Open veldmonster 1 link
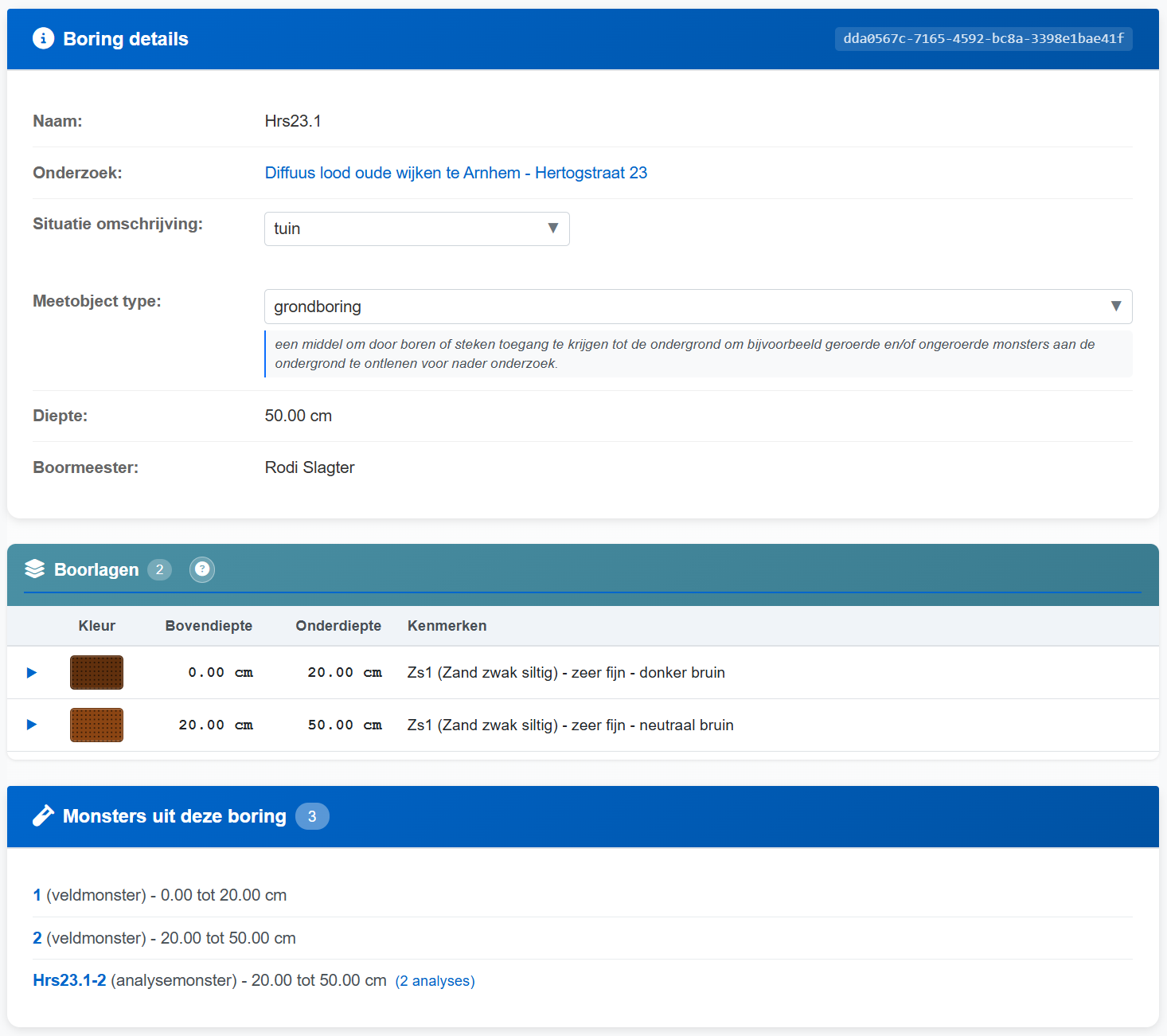 [37, 895]
